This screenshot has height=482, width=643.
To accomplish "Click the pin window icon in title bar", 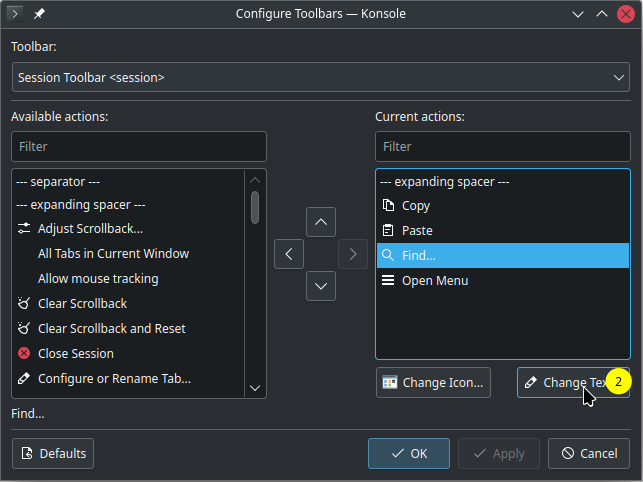I will pyautogui.click(x=39, y=14).
